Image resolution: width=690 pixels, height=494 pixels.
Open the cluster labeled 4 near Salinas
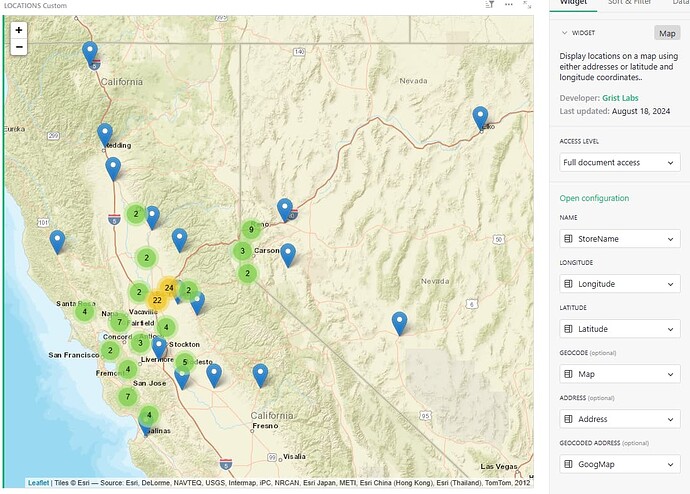tap(149, 415)
